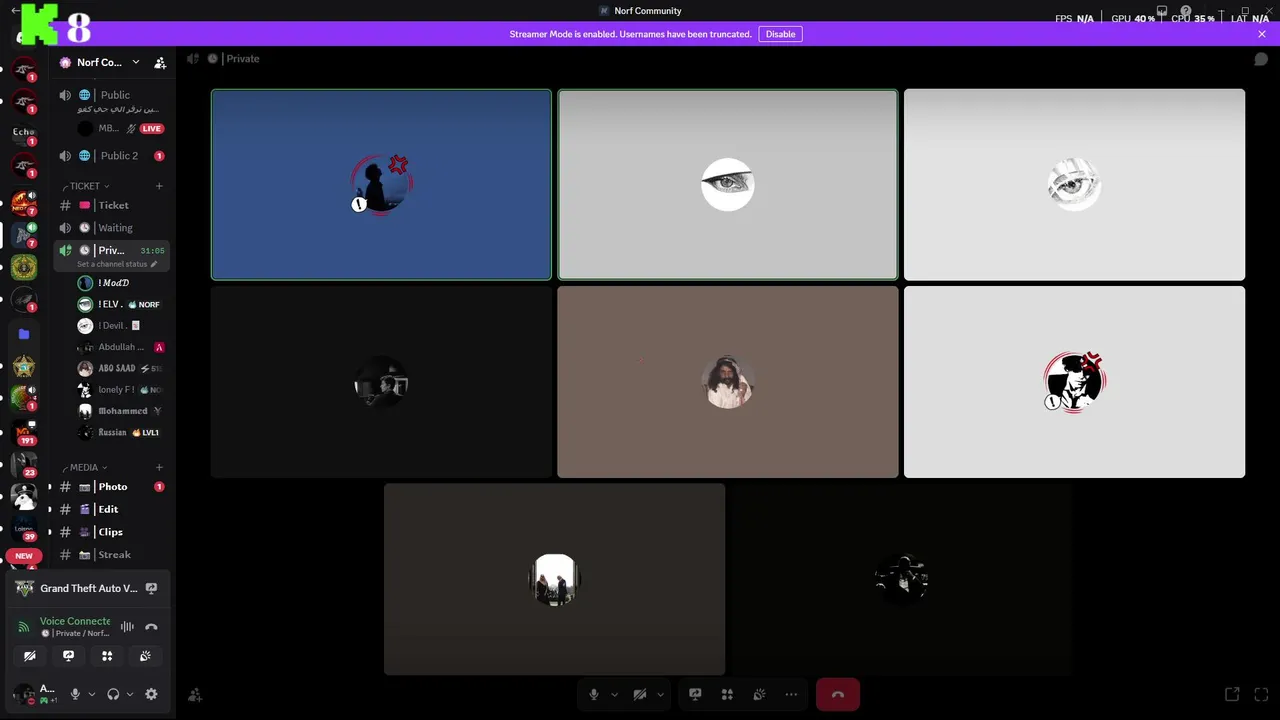The height and width of the screenshot is (720, 1280).
Task: Open server with 39 notifications badge
Action: [24, 528]
